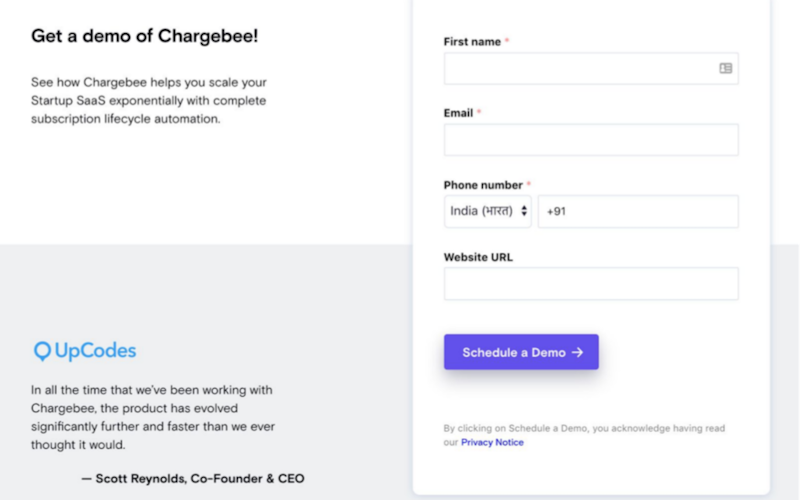Click the arrow icon on Schedule a Demo
Screen dimensions: 800x500
pyautogui.click(x=578, y=352)
